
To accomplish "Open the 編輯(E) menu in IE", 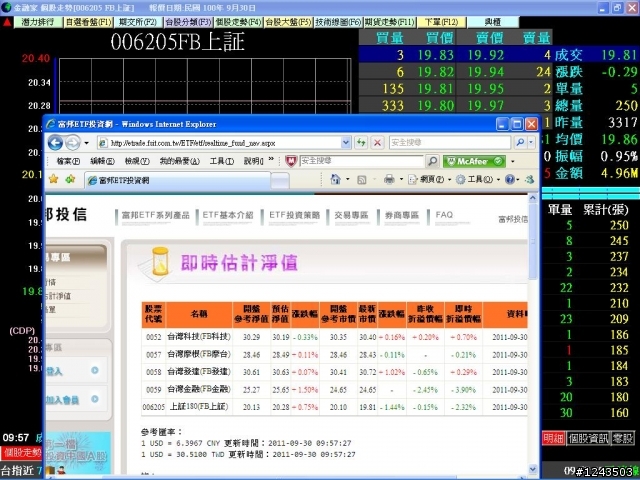I will pos(102,161).
